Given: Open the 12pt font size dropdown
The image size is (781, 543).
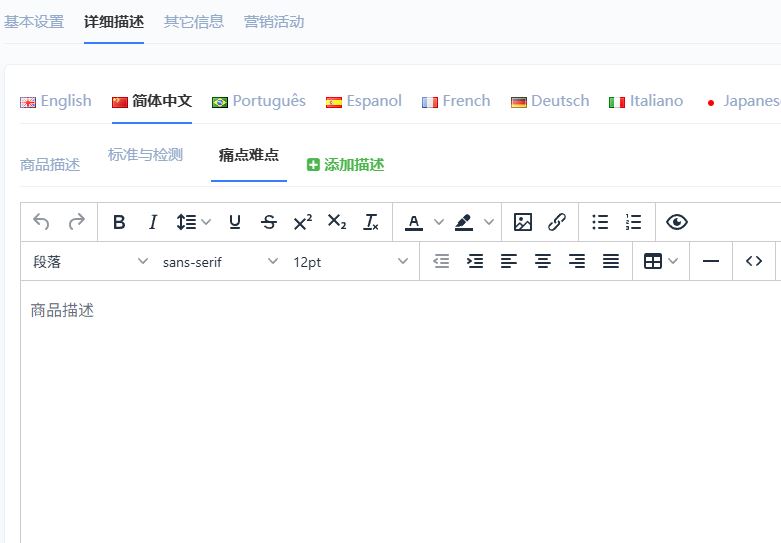Looking at the screenshot, I should pos(350,262).
